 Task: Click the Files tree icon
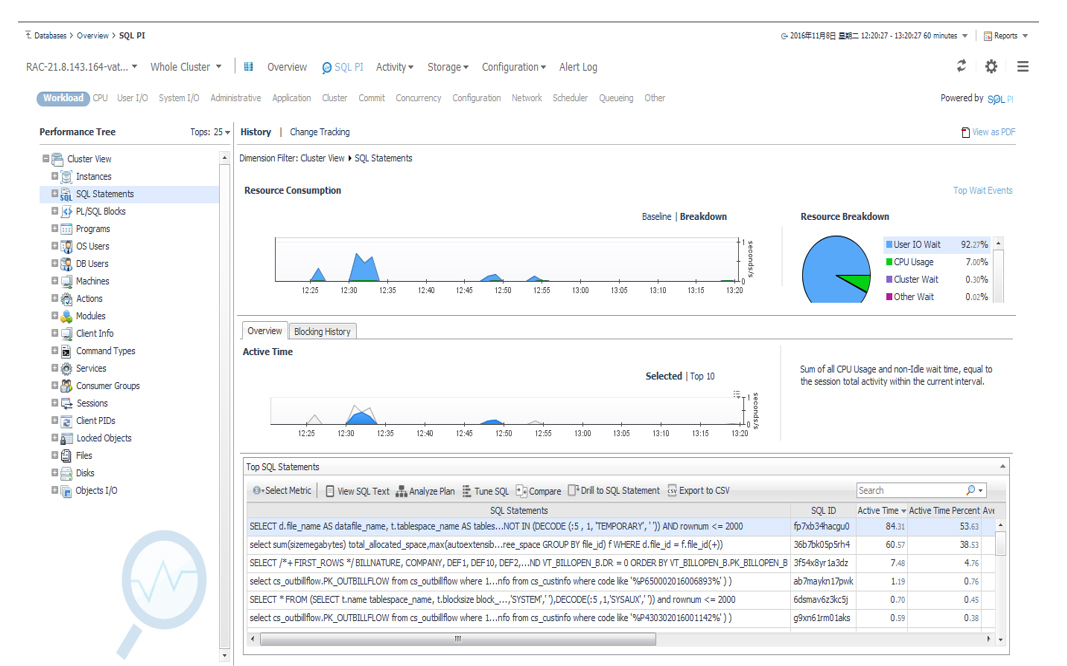coord(66,456)
